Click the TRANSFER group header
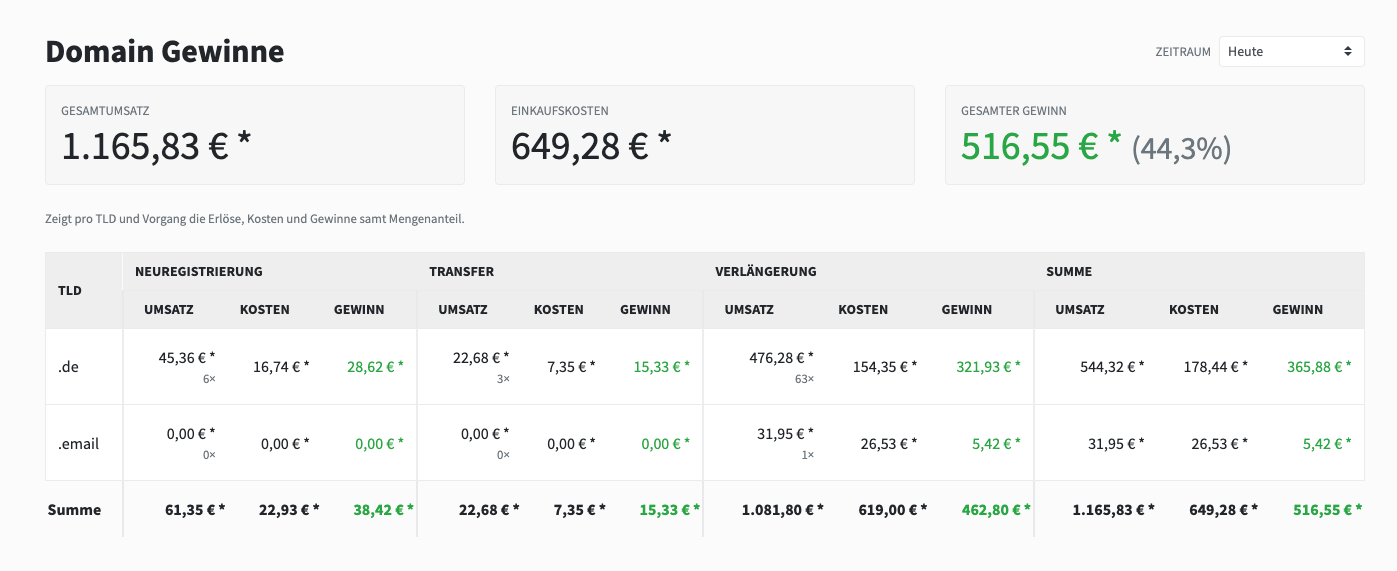Image resolution: width=1397 pixels, height=571 pixels. (x=462, y=271)
